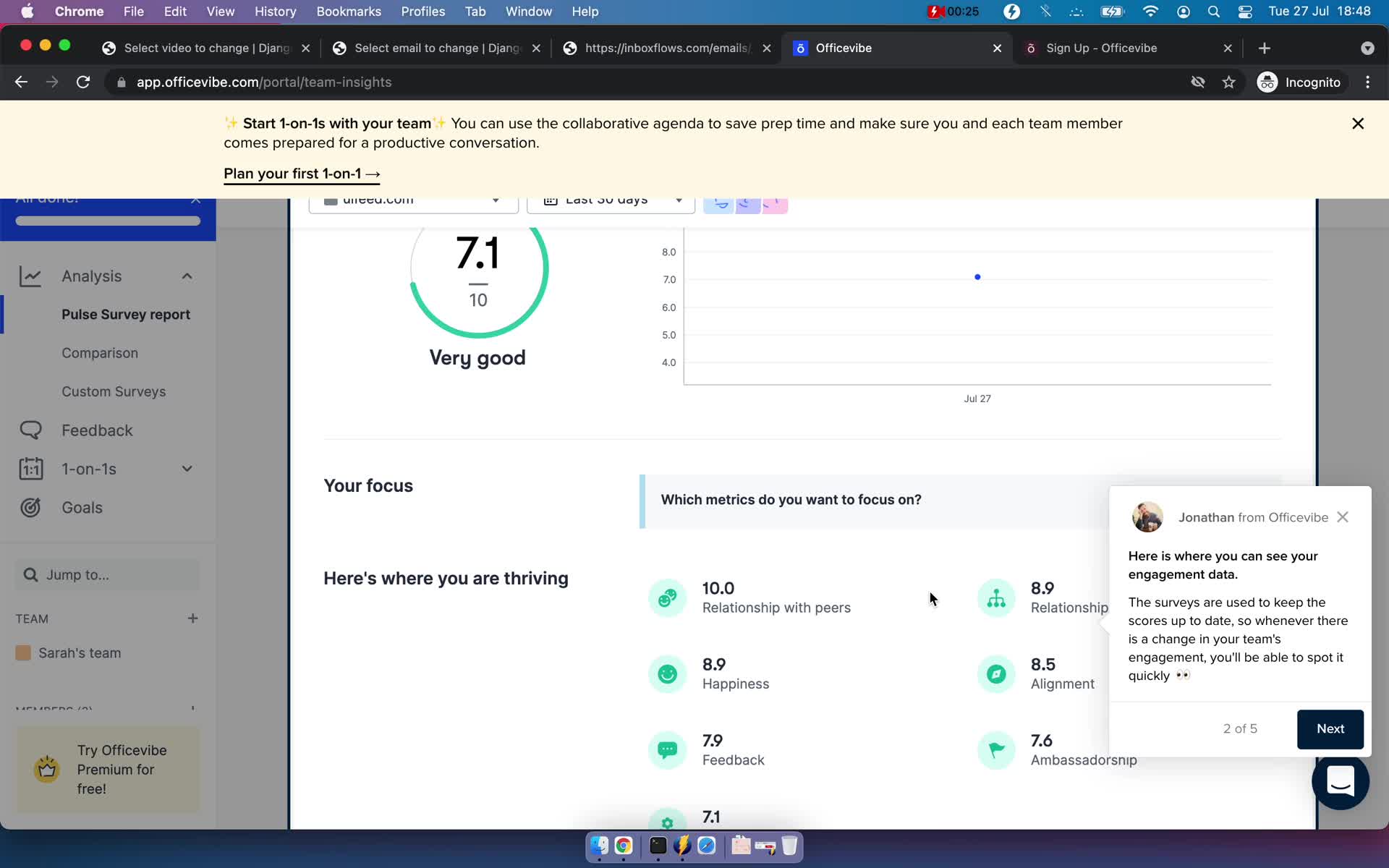Open a new browser tab
The image size is (1389, 868).
tap(1264, 48)
